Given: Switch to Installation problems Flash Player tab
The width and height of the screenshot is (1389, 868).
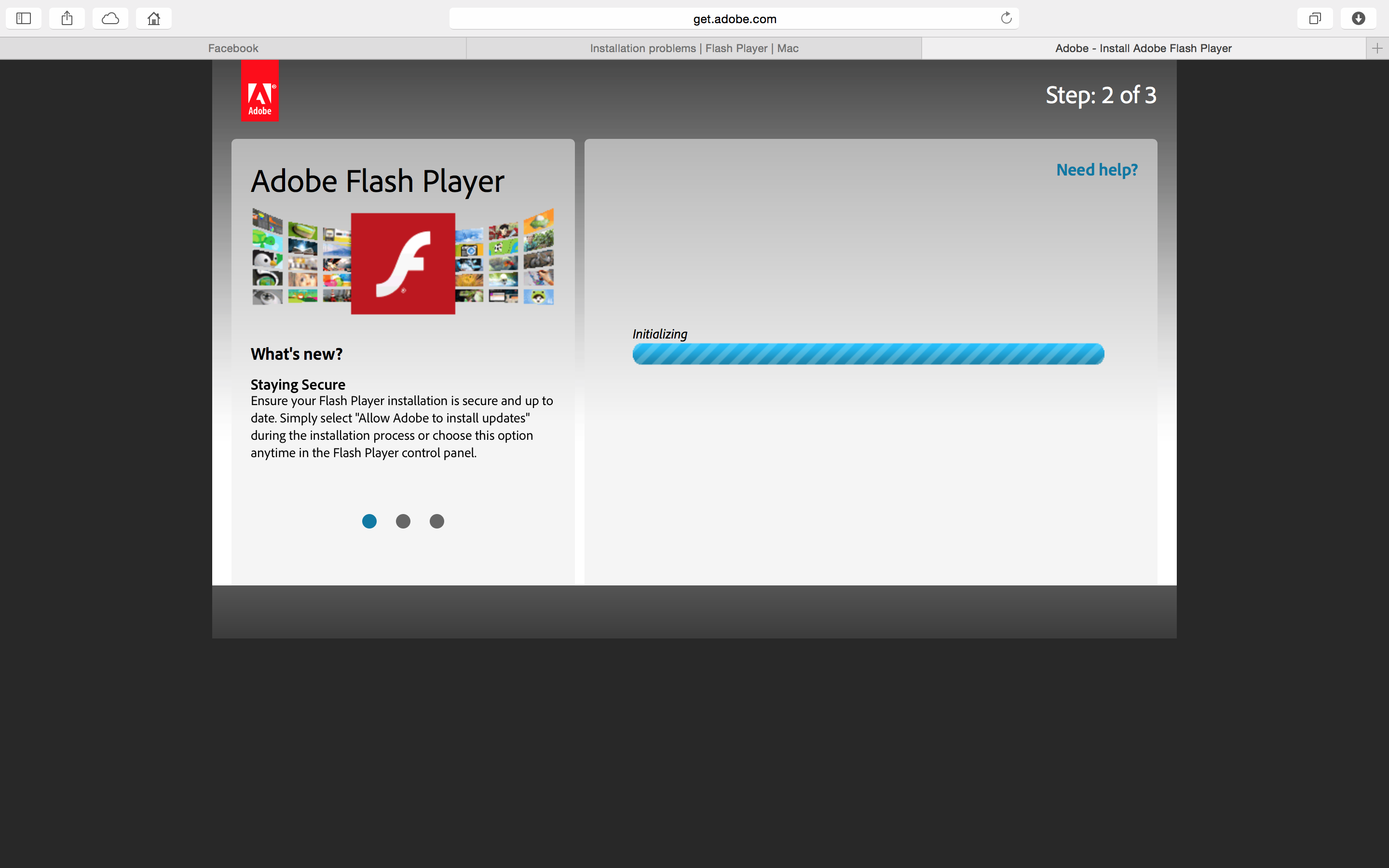Looking at the screenshot, I should 694,48.
